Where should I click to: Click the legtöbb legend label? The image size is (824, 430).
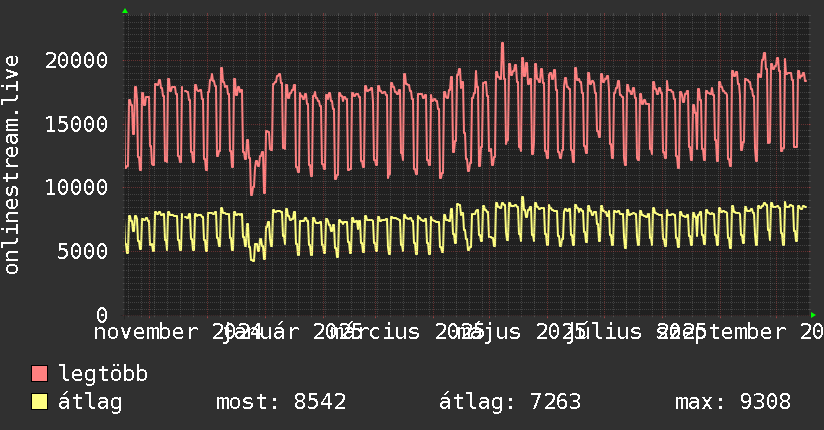103,373
